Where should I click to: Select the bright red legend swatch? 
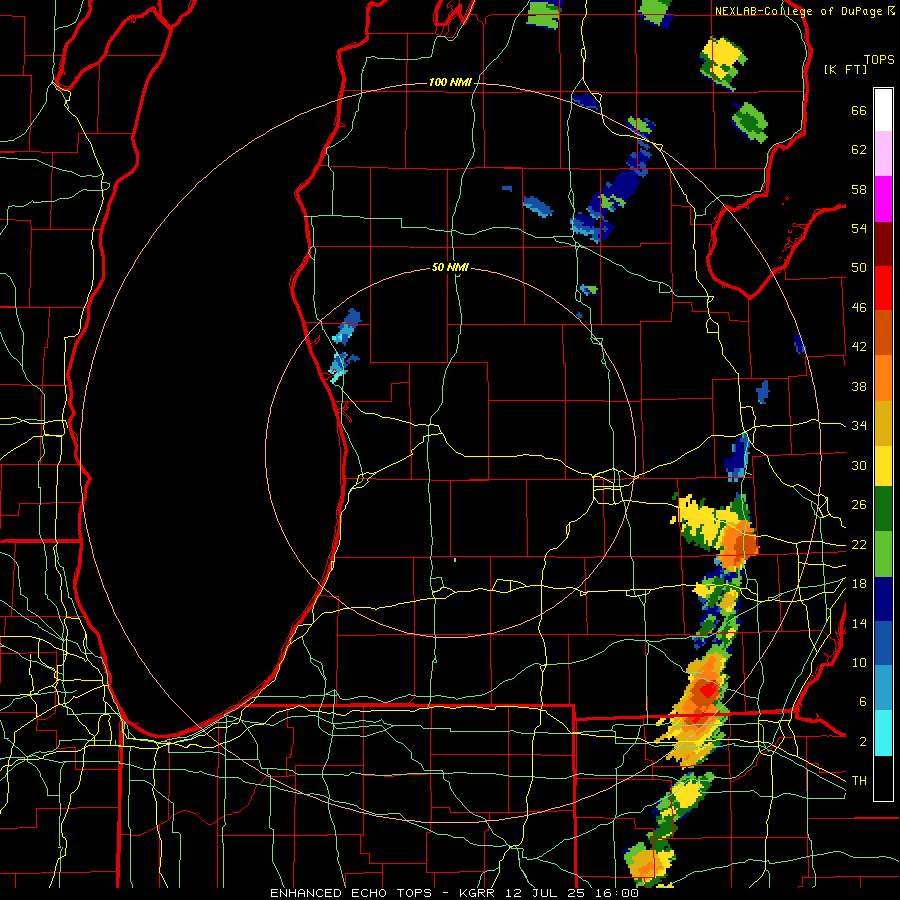point(883,288)
